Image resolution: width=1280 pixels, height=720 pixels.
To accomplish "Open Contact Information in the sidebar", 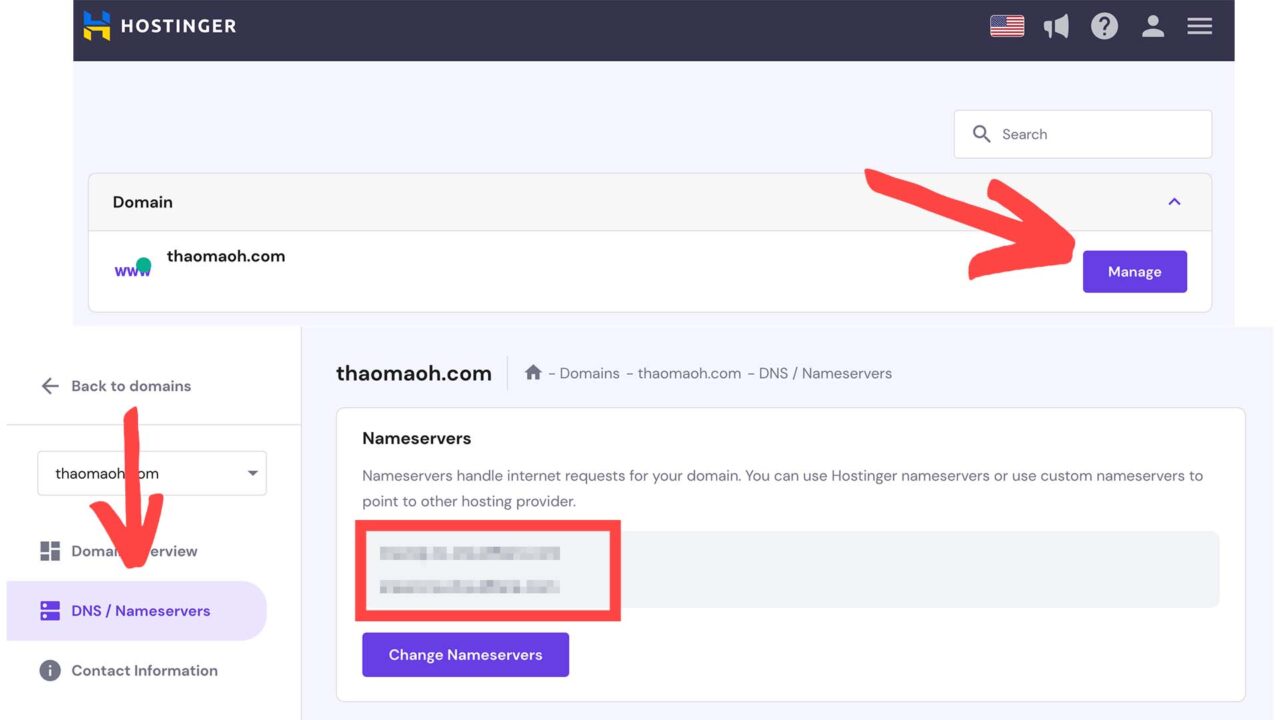I will (x=144, y=670).
